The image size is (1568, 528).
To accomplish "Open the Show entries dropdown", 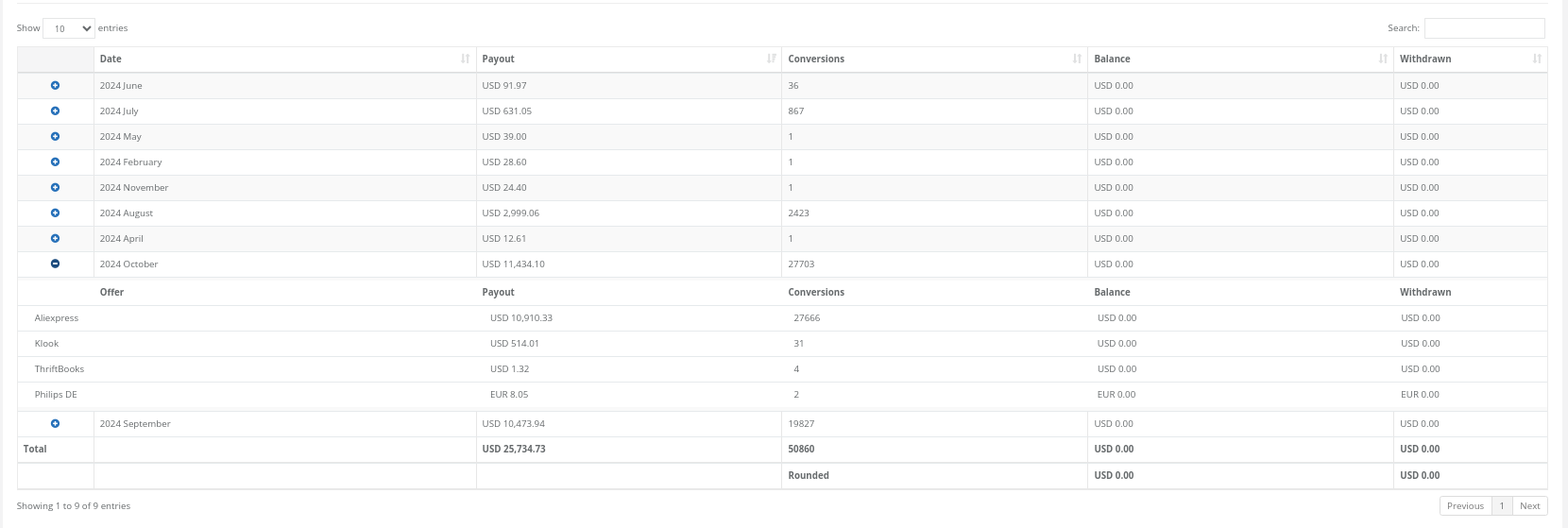I will coord(69,28).
